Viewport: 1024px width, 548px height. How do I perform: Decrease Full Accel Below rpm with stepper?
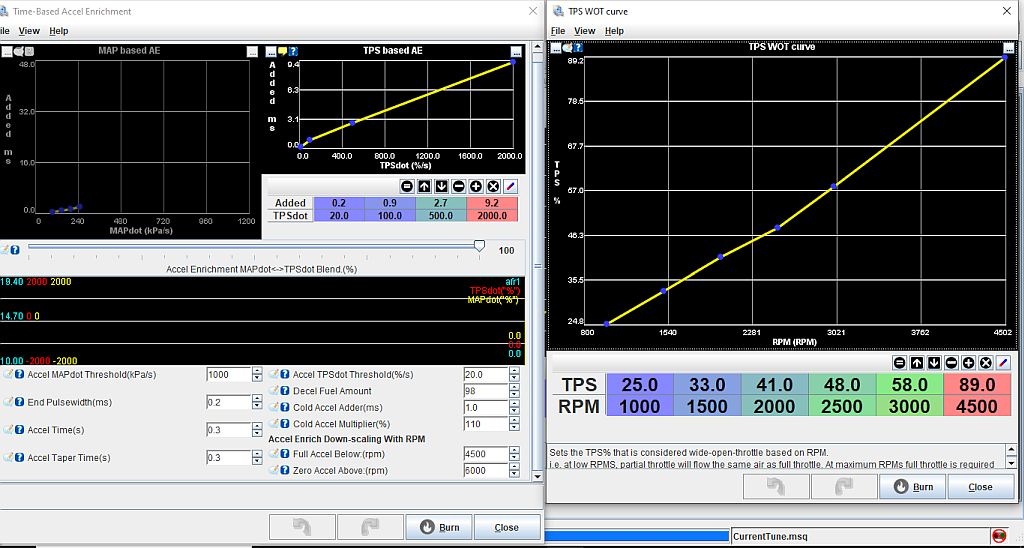514,458
